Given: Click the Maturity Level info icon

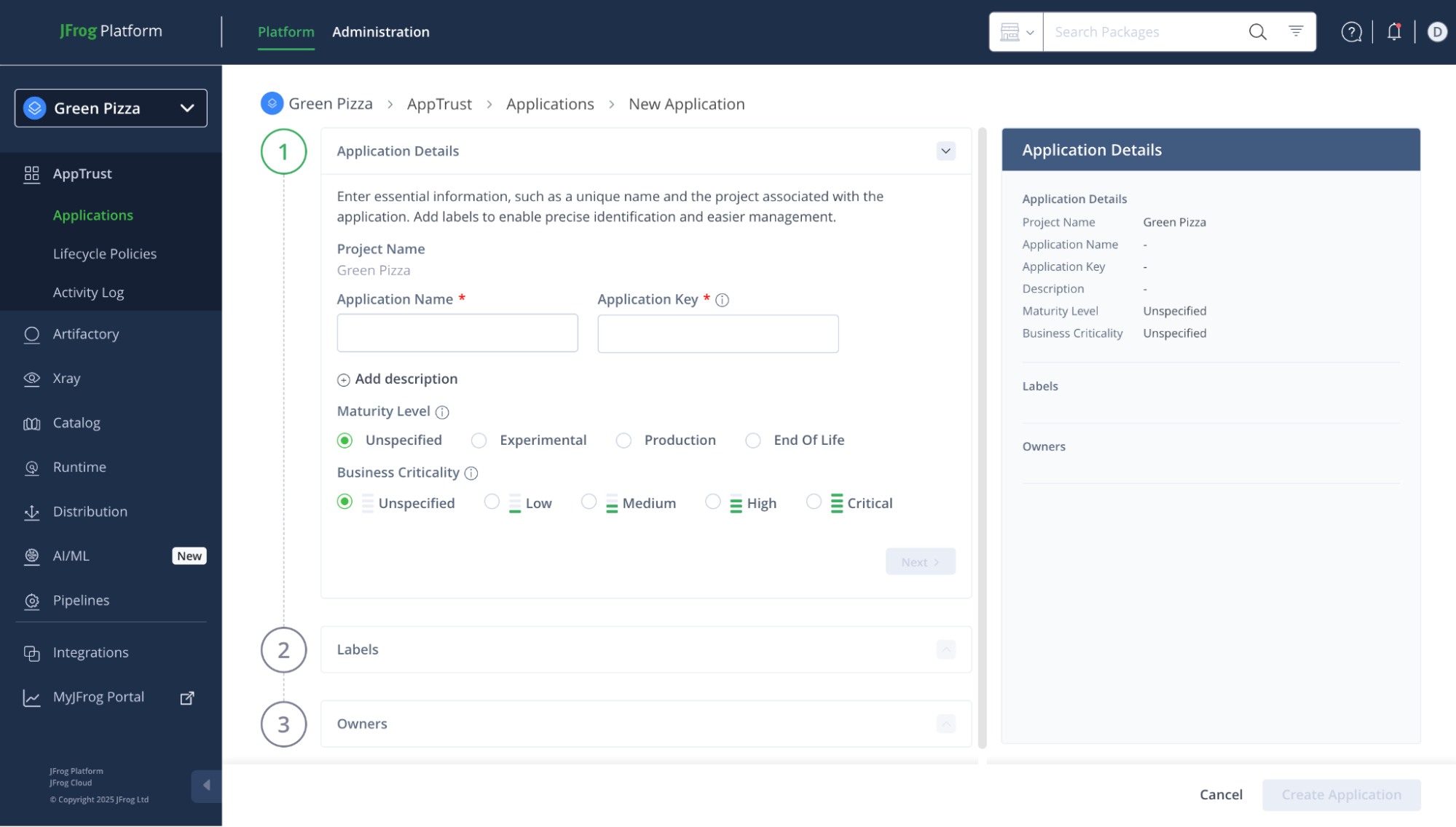Looking at the screenshot, I should point(442,412).
